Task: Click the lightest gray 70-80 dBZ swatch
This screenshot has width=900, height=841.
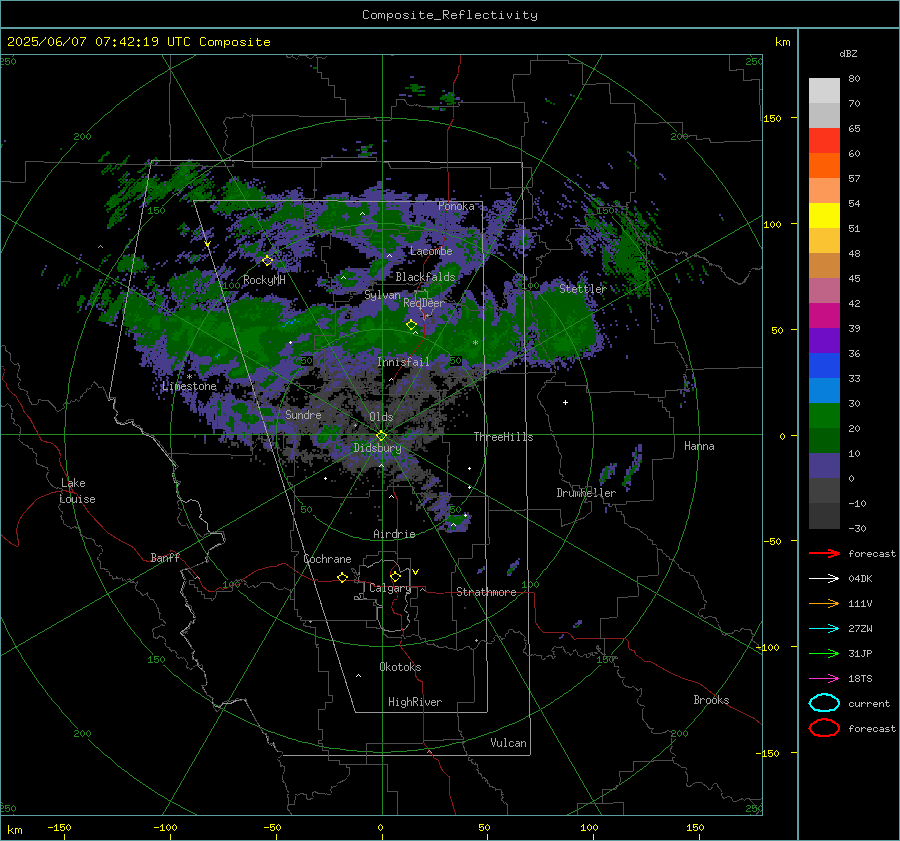Action: [x=824, y=91]
